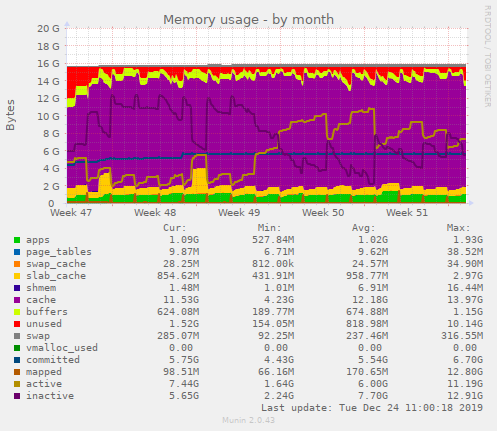
Task: Click the 'Week 48' x-axis label
Action: pos(155,212)
